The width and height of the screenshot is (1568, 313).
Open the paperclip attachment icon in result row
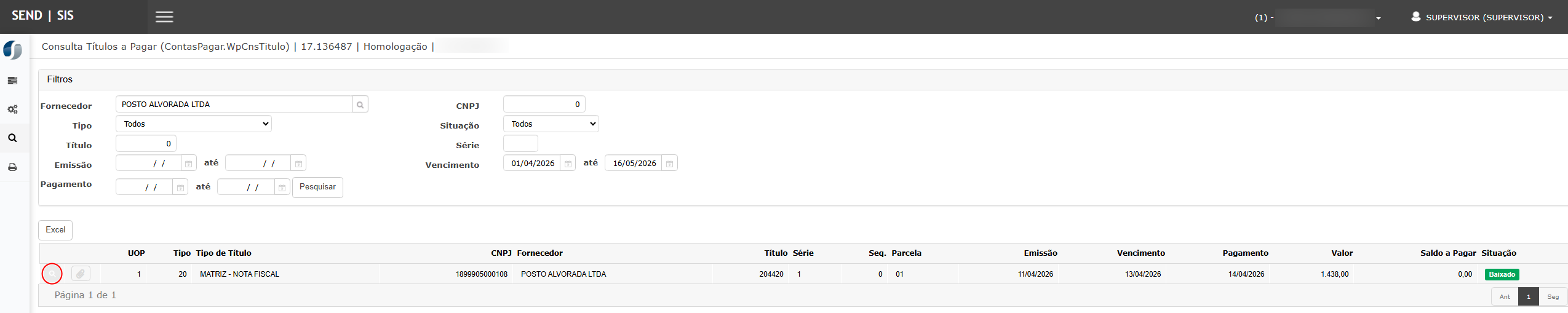pyautogui.click(x=81, y=274)
